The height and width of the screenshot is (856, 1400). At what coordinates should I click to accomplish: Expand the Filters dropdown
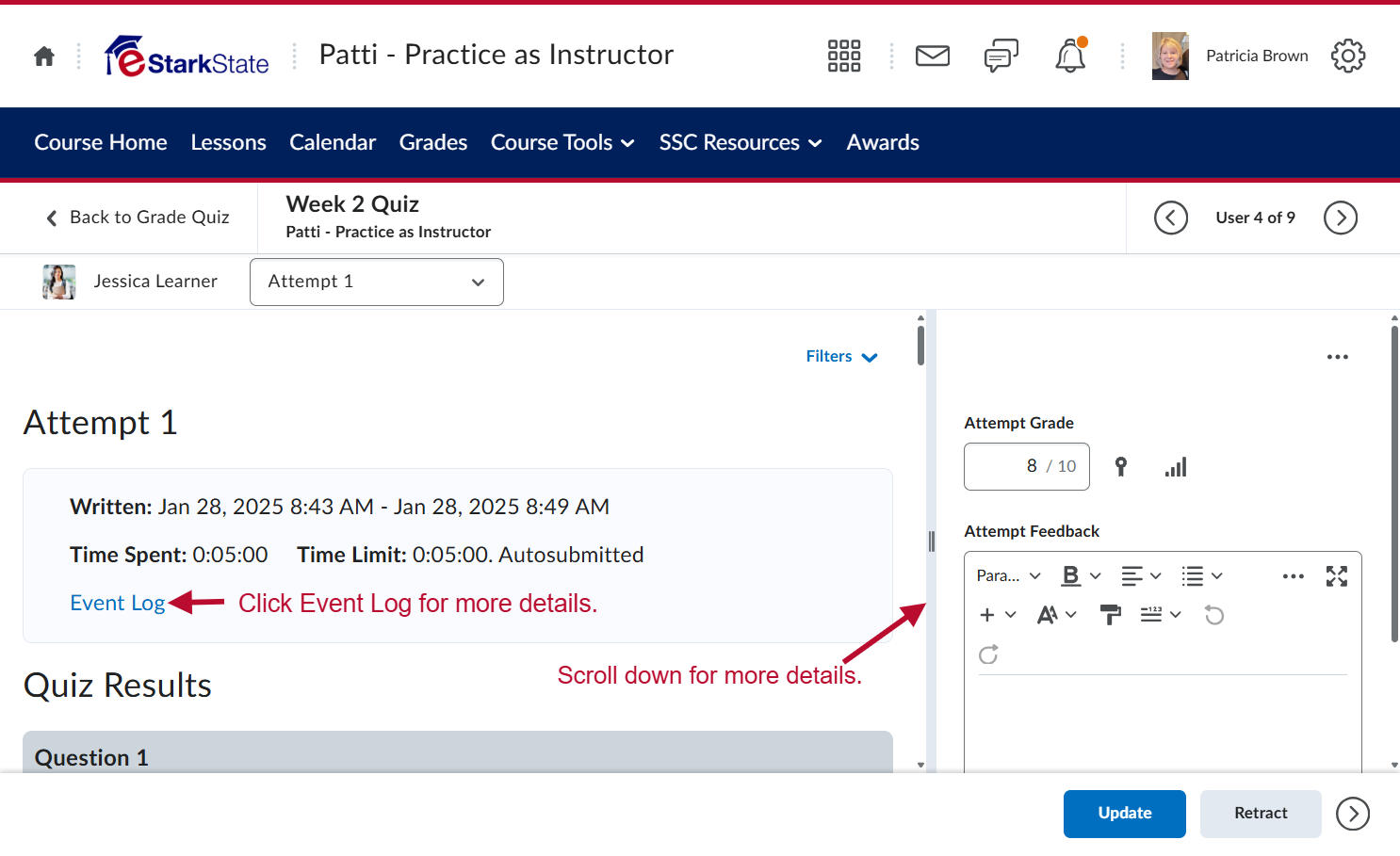coord(841,356)
